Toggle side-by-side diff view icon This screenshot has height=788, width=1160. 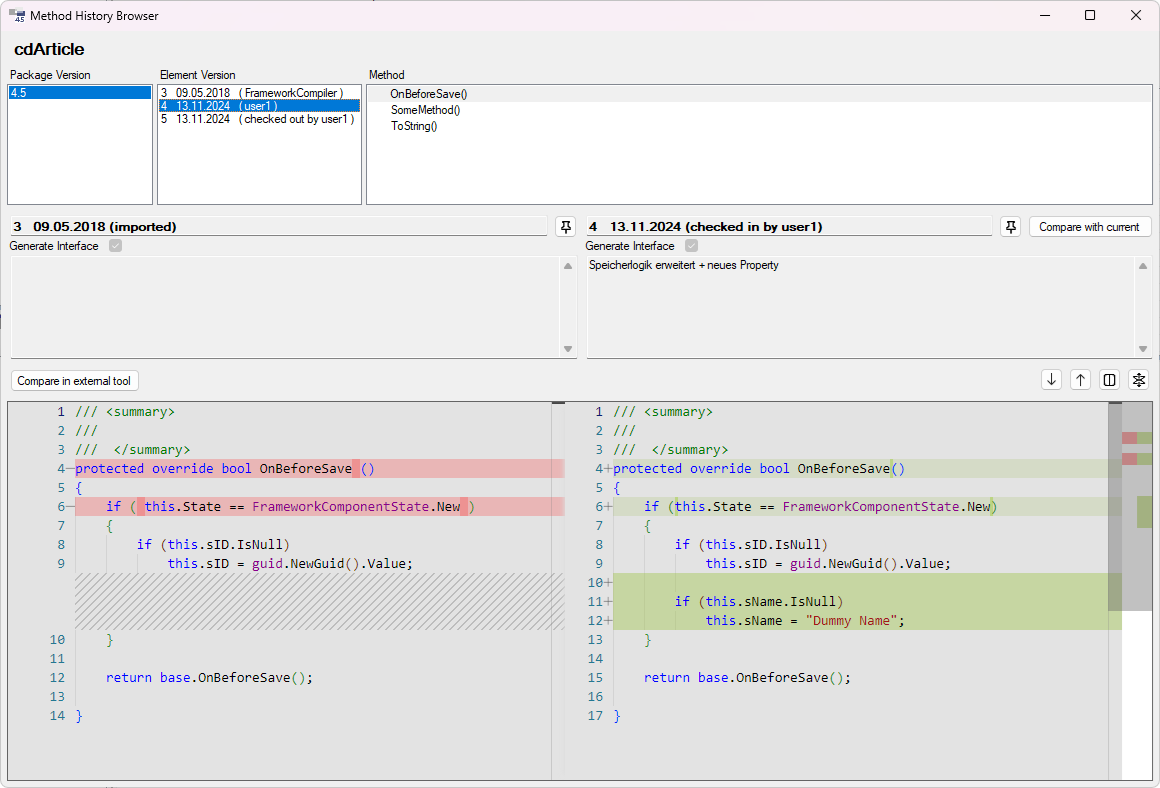[x=1110, y=380]
